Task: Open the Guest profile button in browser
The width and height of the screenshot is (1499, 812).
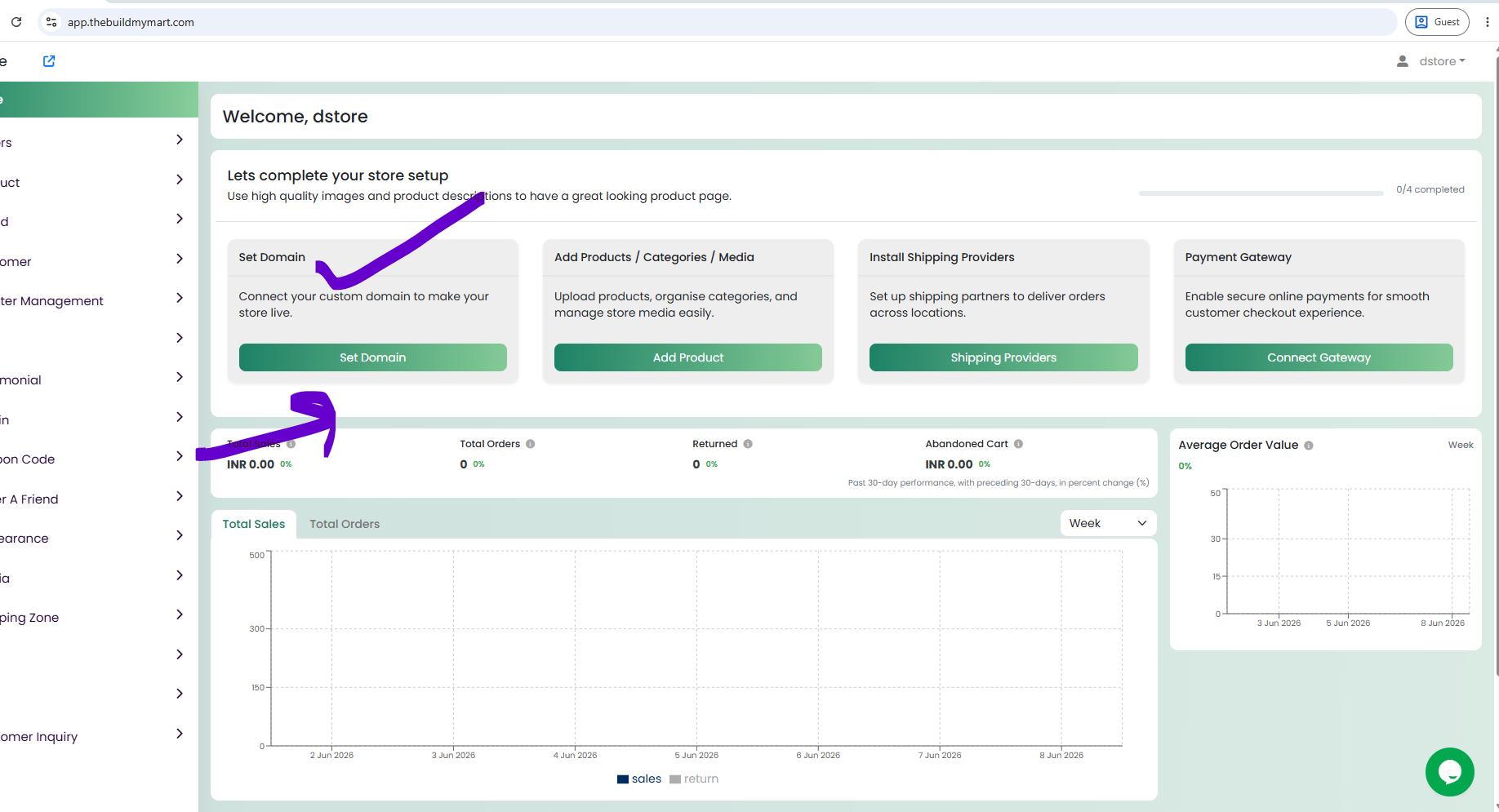Action: click(x=1437, y=22)
